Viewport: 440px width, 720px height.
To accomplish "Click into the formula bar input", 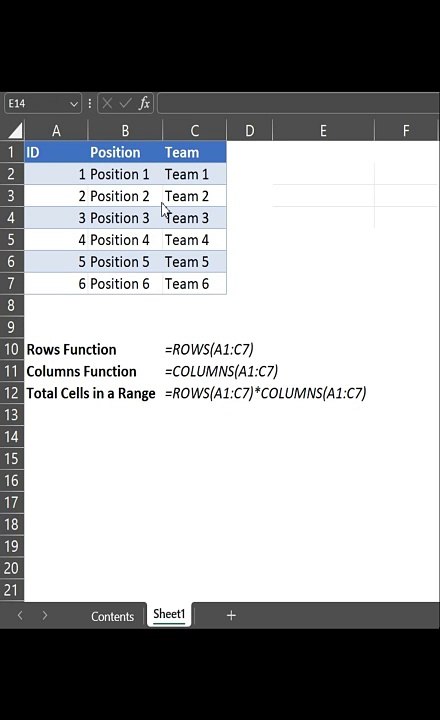I will click(x=299, y=103).
